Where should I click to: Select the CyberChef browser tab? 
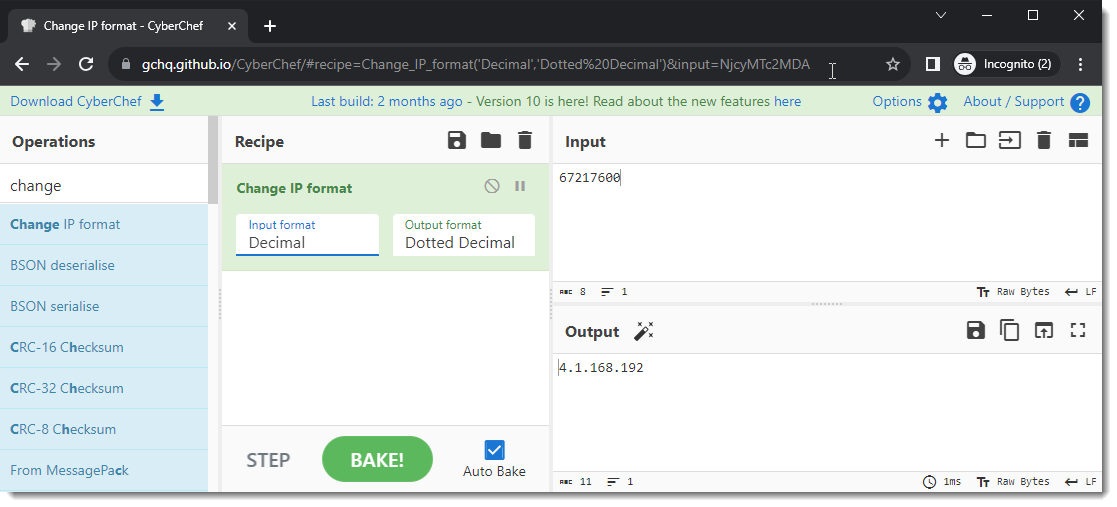[x=127, y=26]
